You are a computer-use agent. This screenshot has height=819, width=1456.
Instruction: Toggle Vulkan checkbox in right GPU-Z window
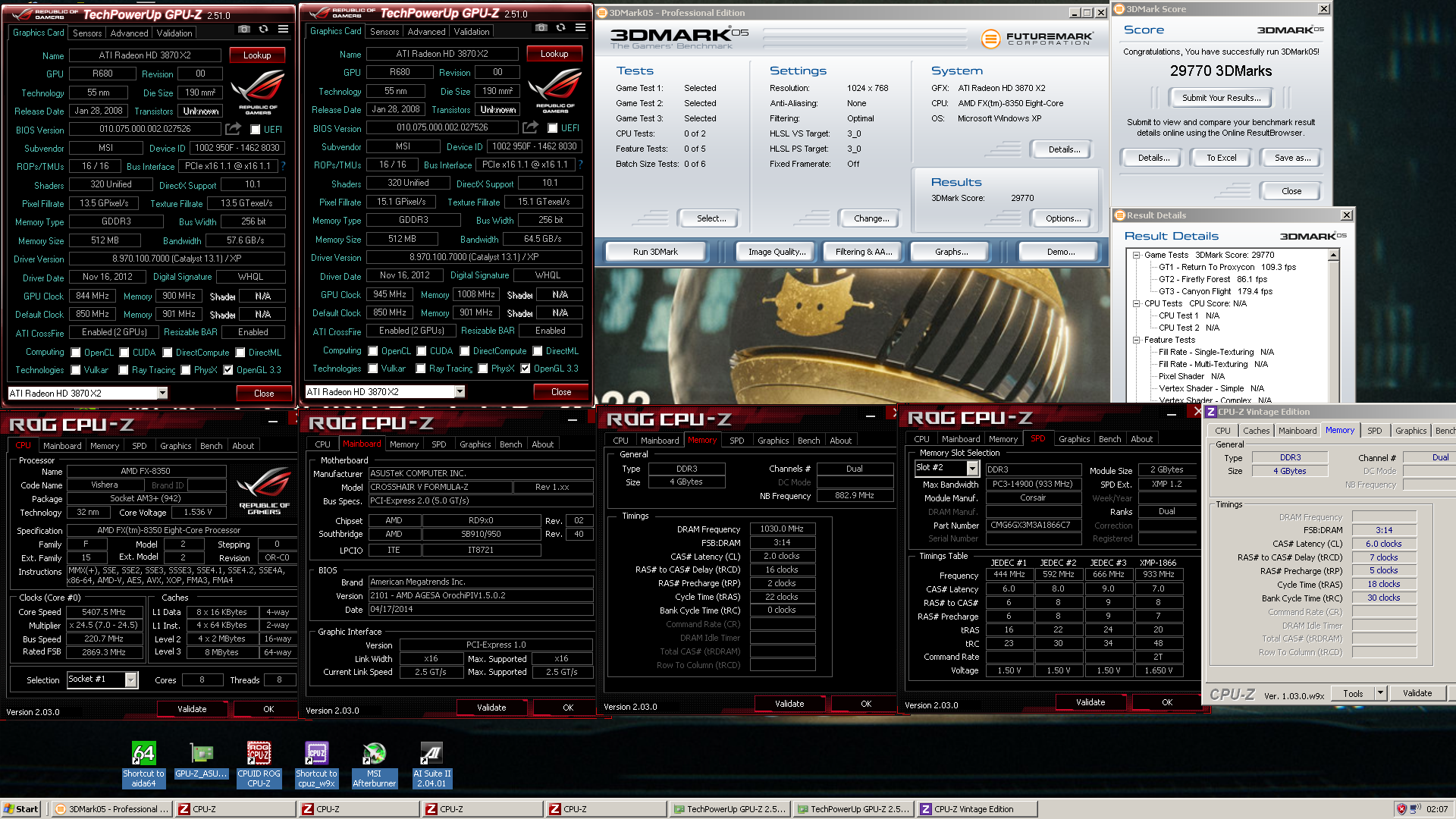point(373,369)
